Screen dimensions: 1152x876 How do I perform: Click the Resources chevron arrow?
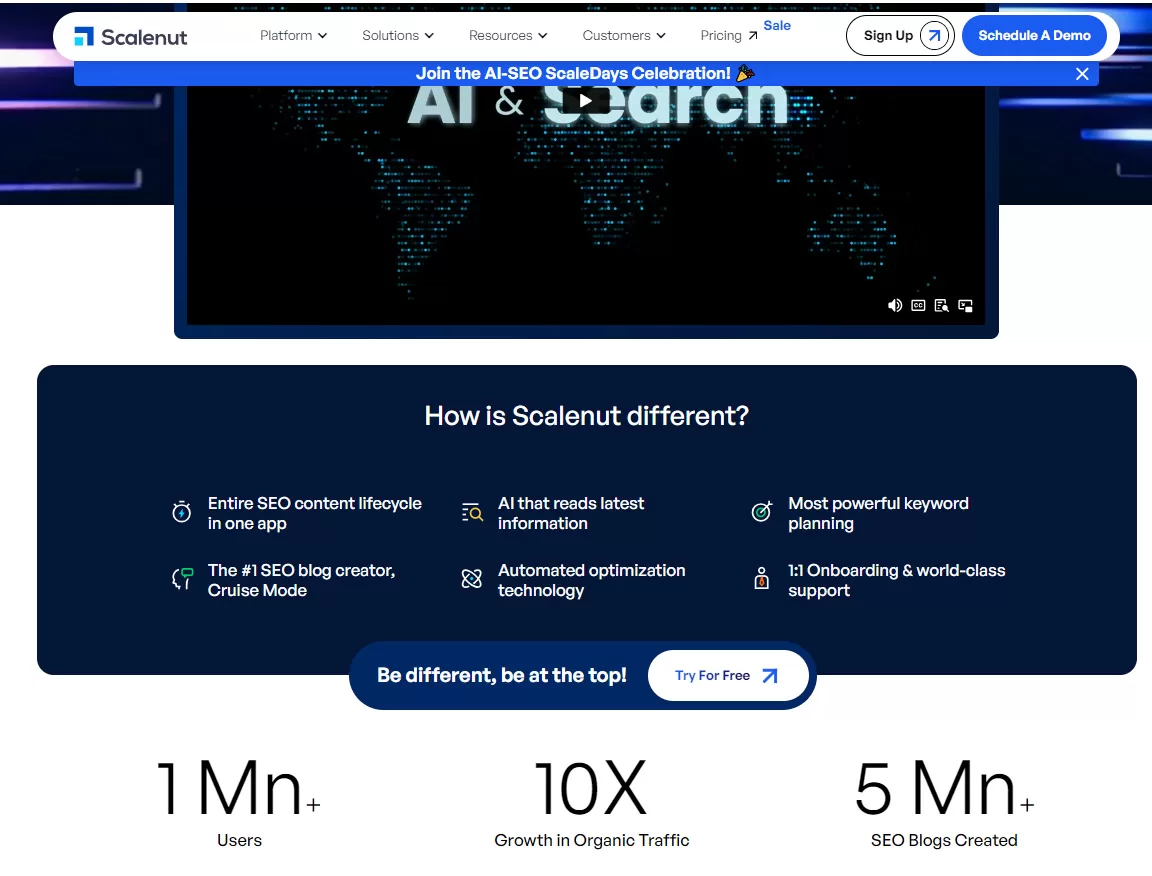pyautogui.click(x=542, y=35)
